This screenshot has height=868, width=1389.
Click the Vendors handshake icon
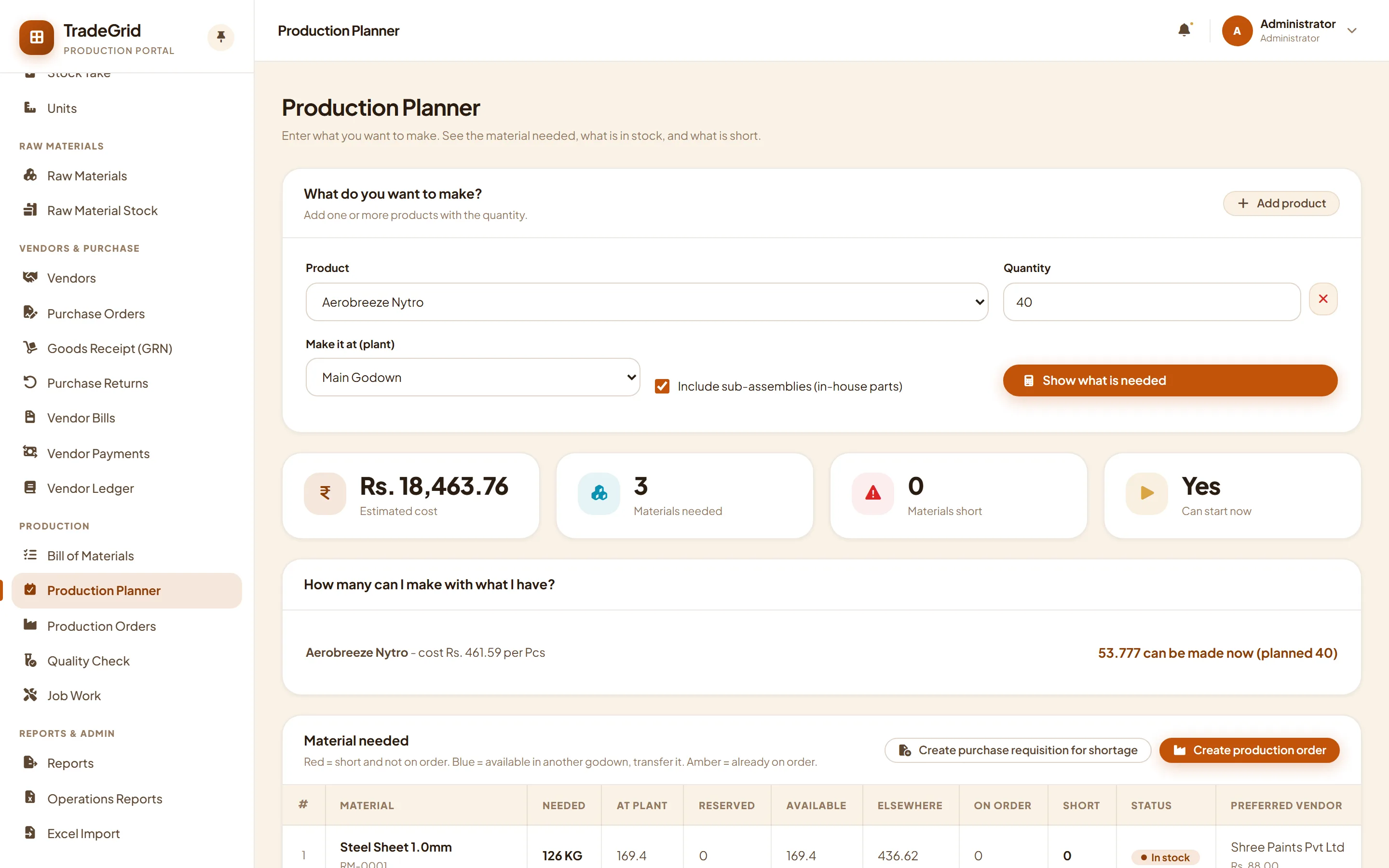click(30, 277)
